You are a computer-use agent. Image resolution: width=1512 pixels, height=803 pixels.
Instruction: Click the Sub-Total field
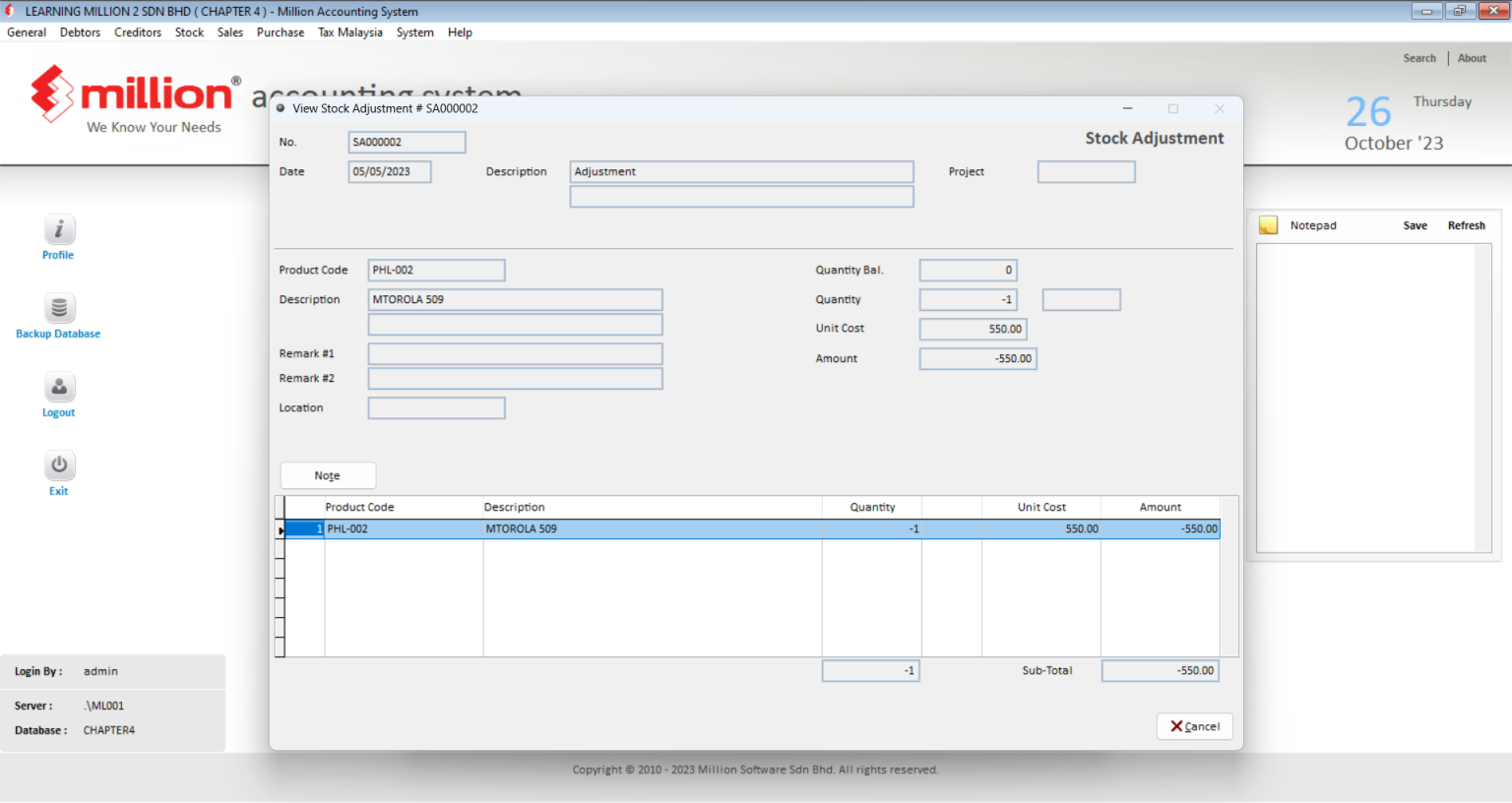(x=1162, y=671)
